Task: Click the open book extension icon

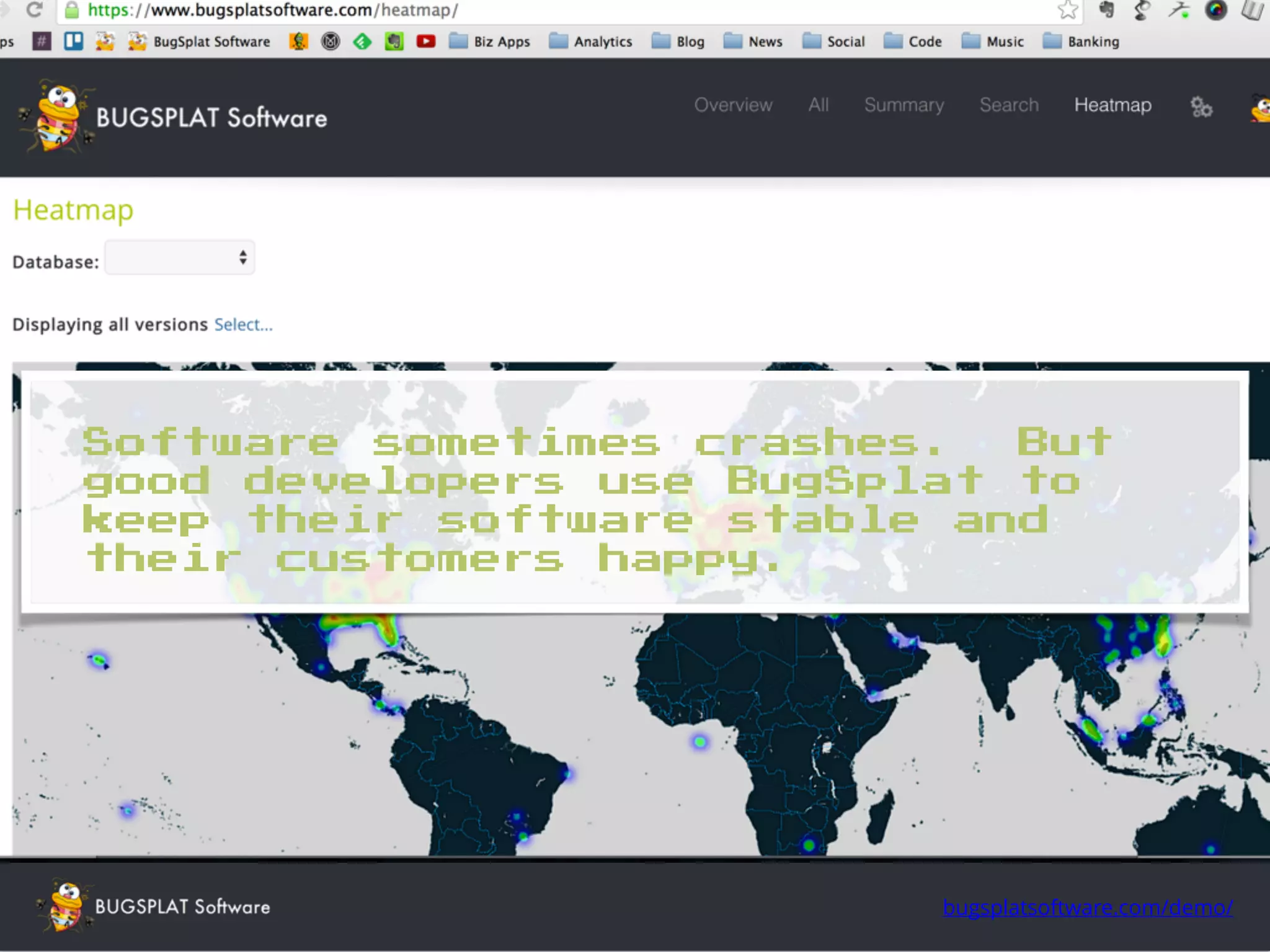Action: [1253, 9]
